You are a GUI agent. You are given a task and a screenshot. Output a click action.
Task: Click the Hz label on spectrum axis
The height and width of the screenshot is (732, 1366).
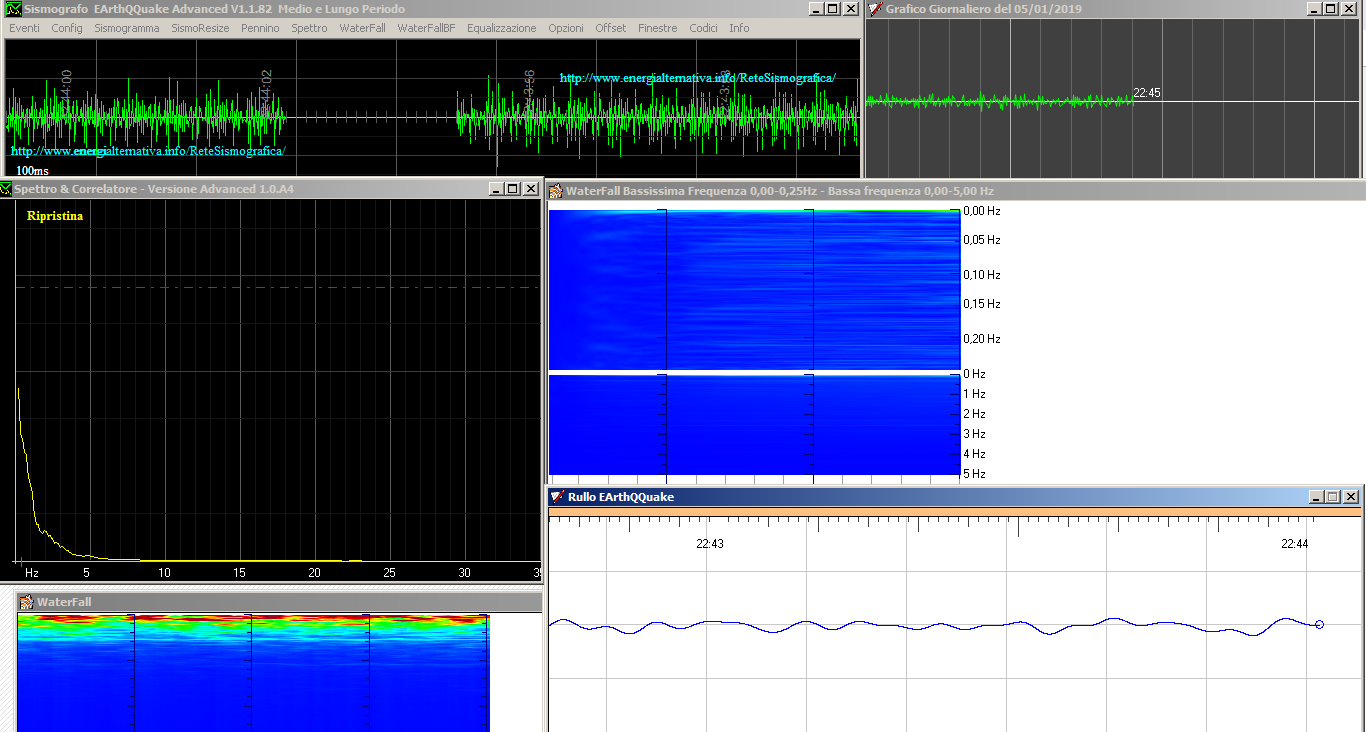(x=32, y=573)
